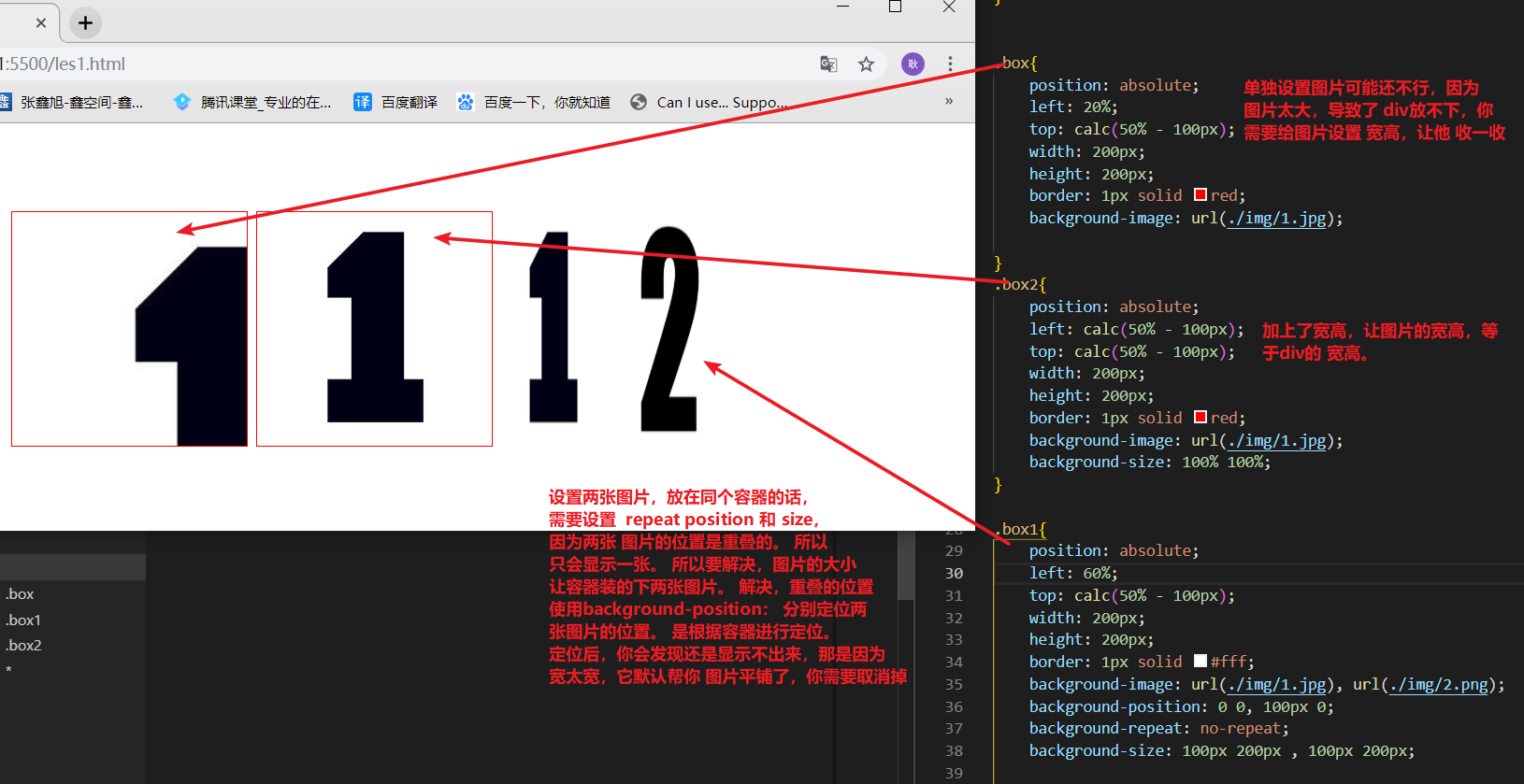This screenshot has height=784, width=1524.
Task: Place cursor on 'left: 60%;' line
Action: coord(1073,573)
